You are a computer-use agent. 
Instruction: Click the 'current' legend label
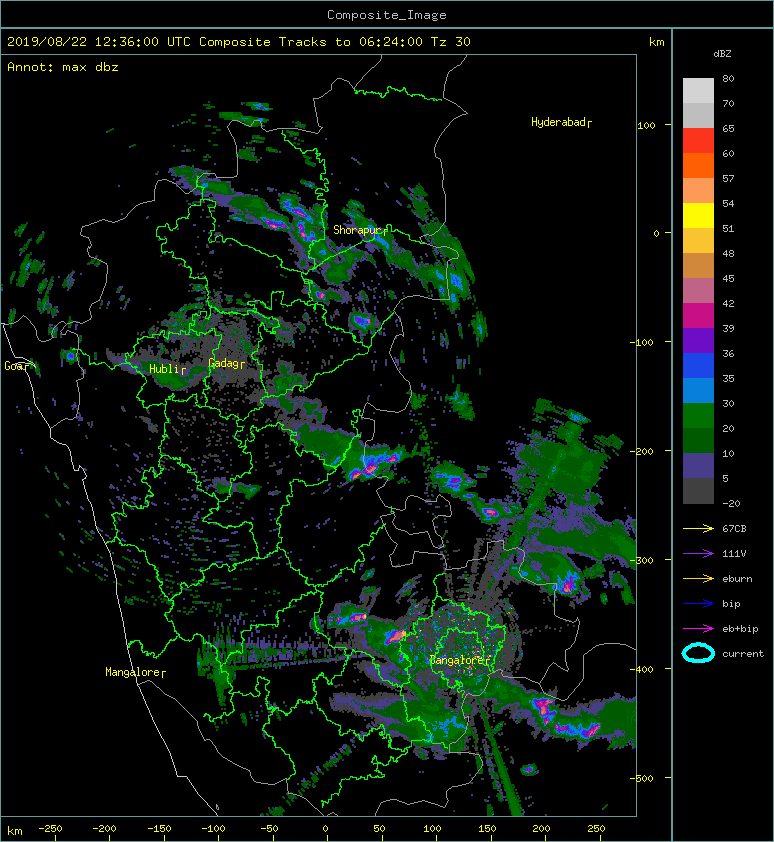tap(743, 654)
